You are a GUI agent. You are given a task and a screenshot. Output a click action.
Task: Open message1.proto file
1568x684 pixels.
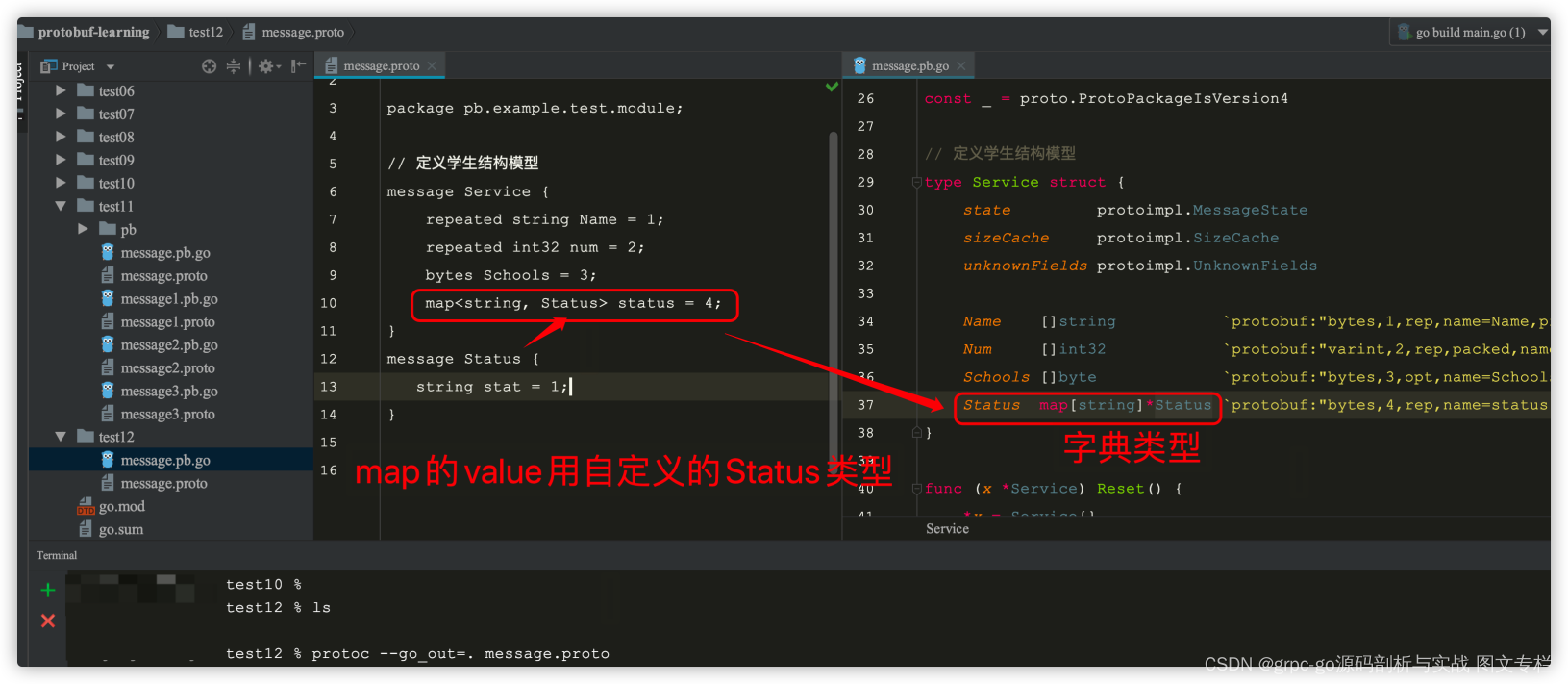tap(167, 322)
